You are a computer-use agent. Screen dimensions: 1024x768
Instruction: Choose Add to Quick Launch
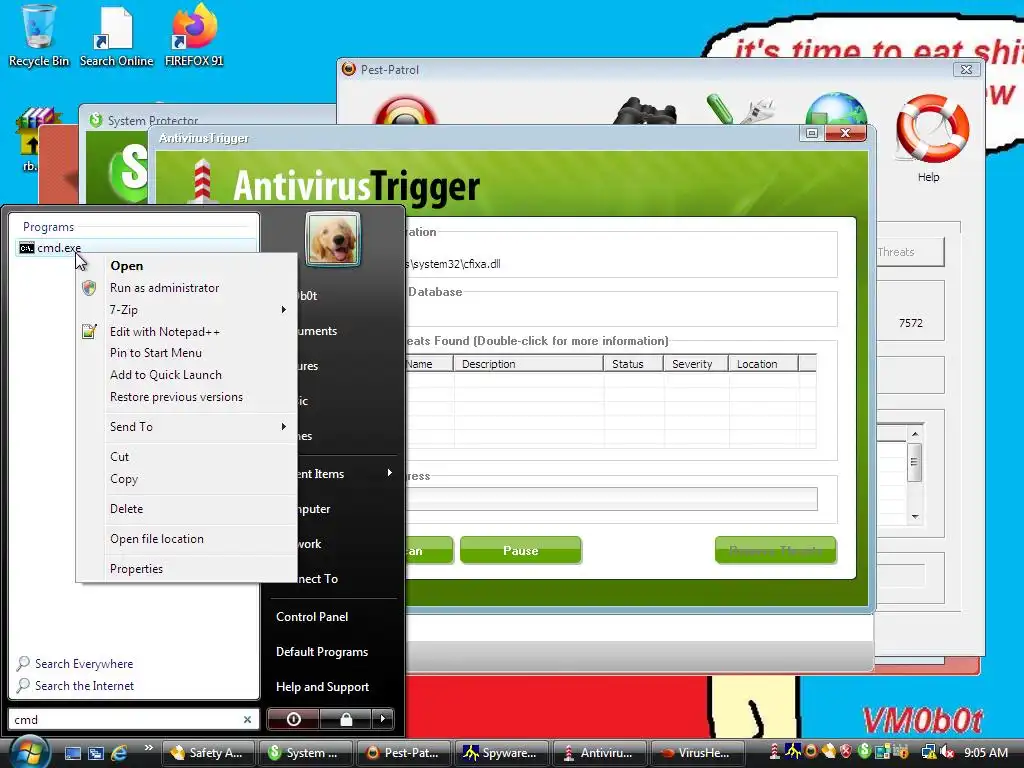click(186, 375)
